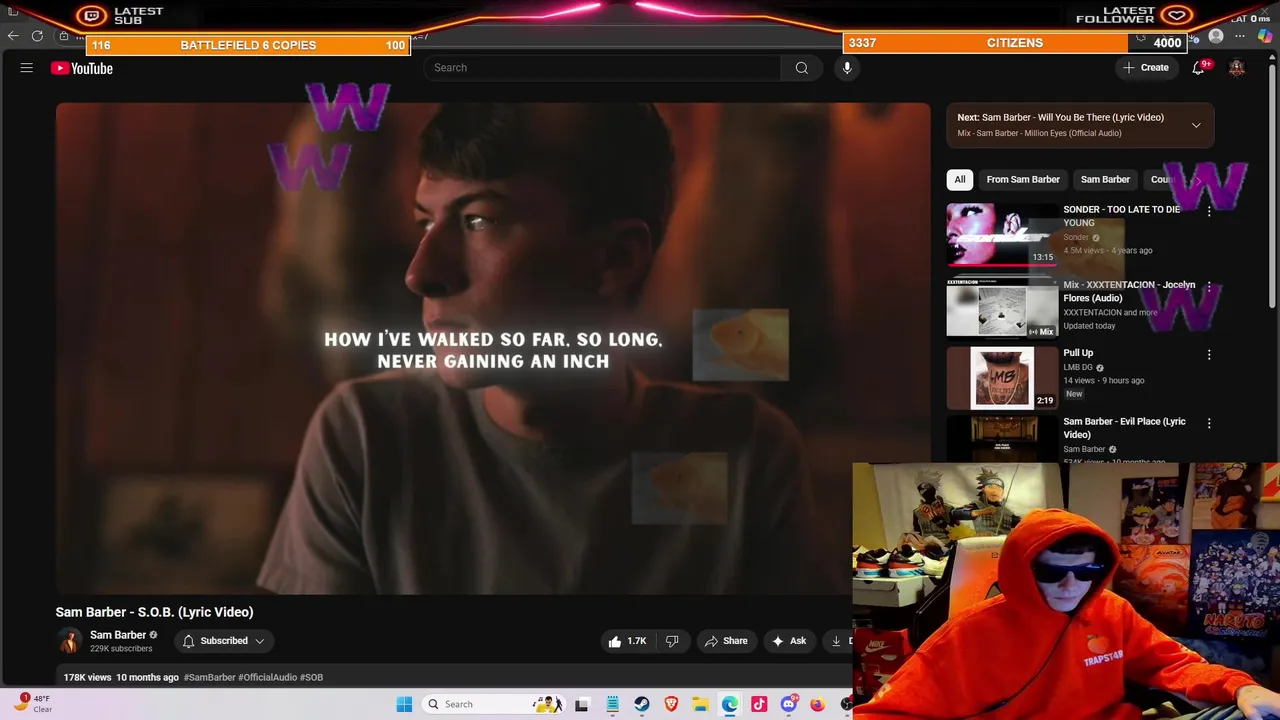The image size is (1280, 720).
Task: Open the YouTube guide hamburger menu
Action: click(x=27, y=68)
